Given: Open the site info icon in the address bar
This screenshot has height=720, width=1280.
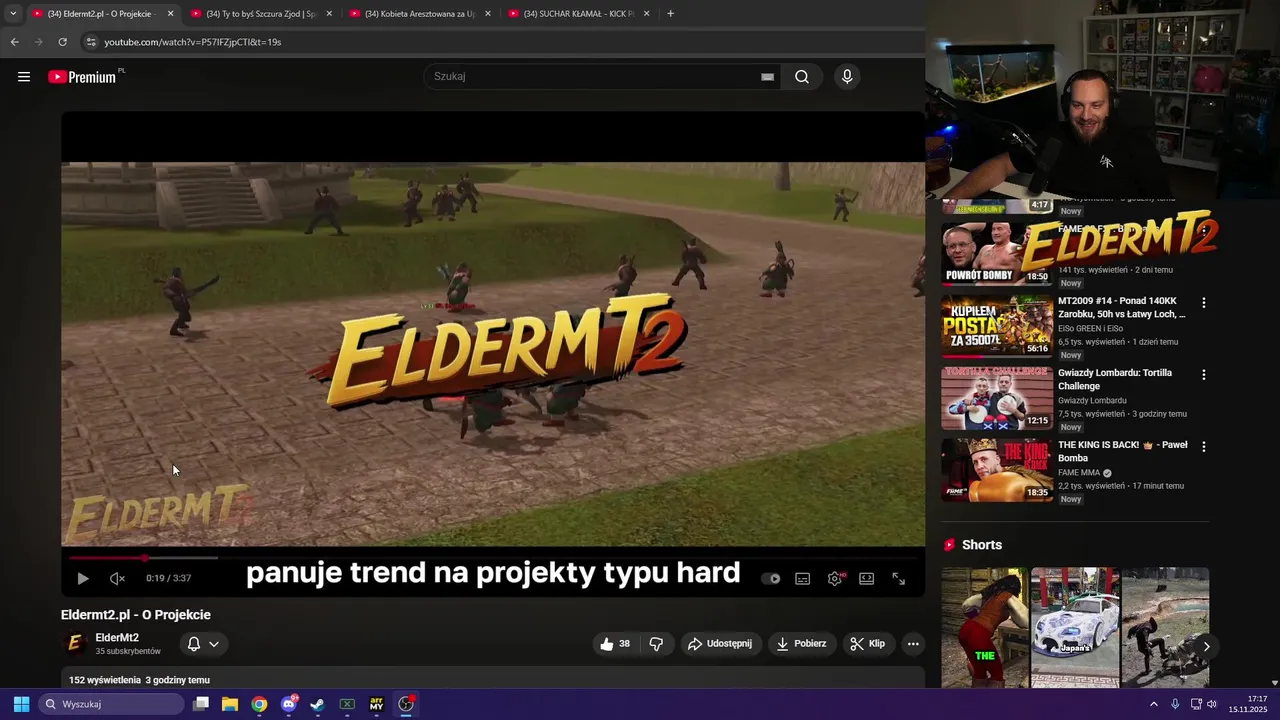Looking at the screenshot, I should pos(90,42).
